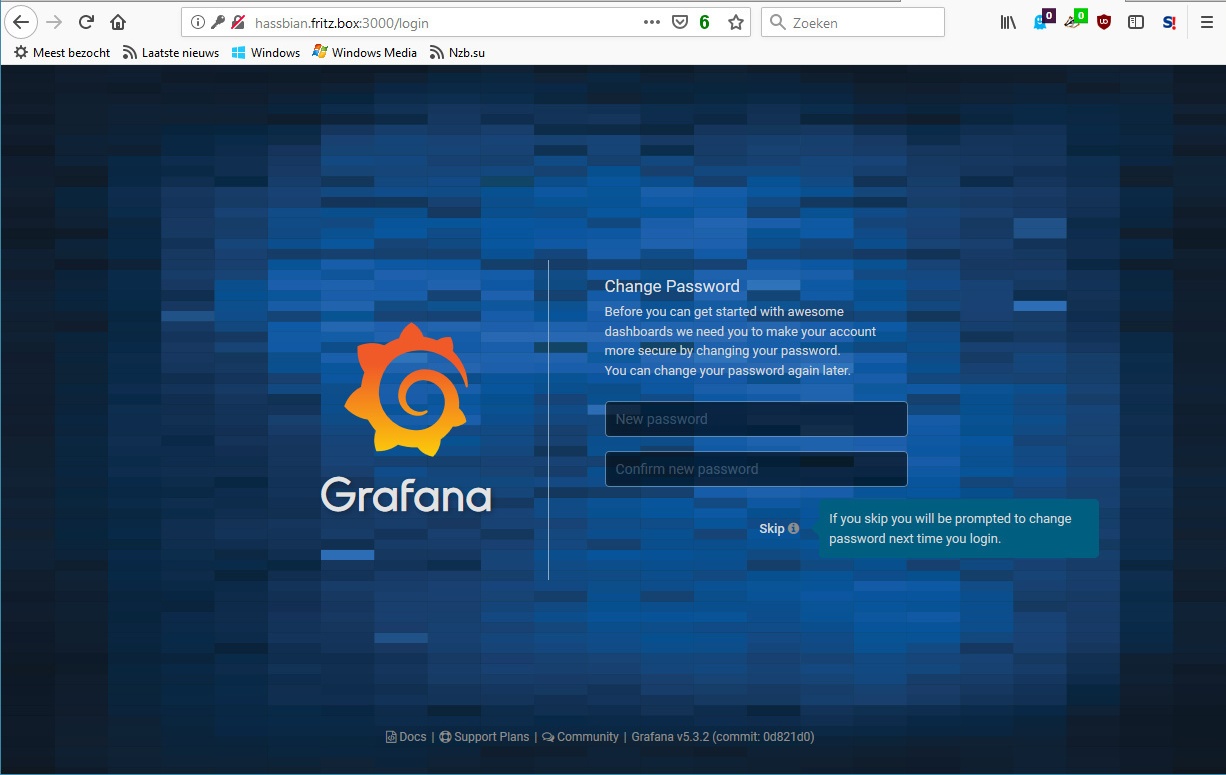The height and width of the screenshot is (775, 1226).
Task: Go back using the browser back arrow
Action: (21, 22)
